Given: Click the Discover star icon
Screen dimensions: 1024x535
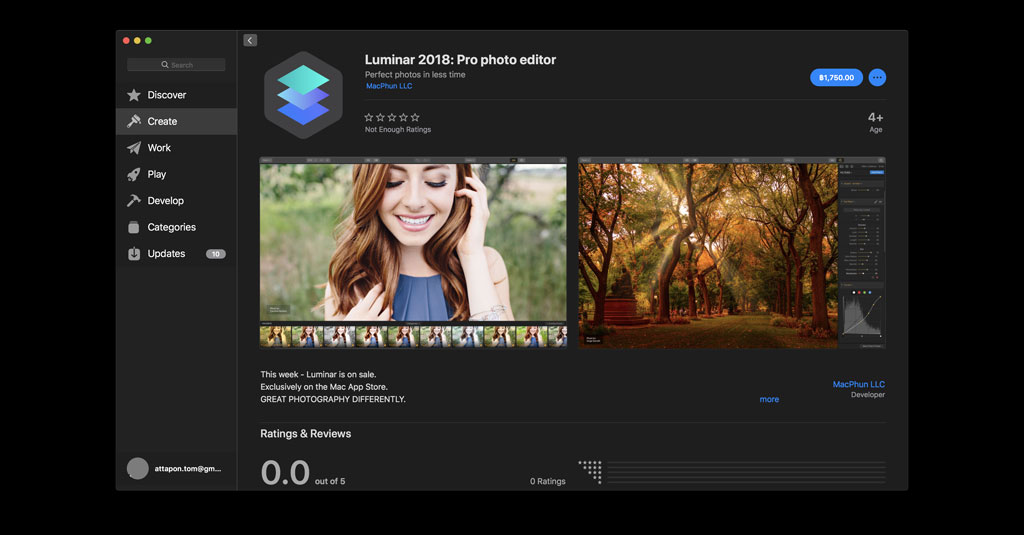Looking at the screenshot, I should [134, 95].
